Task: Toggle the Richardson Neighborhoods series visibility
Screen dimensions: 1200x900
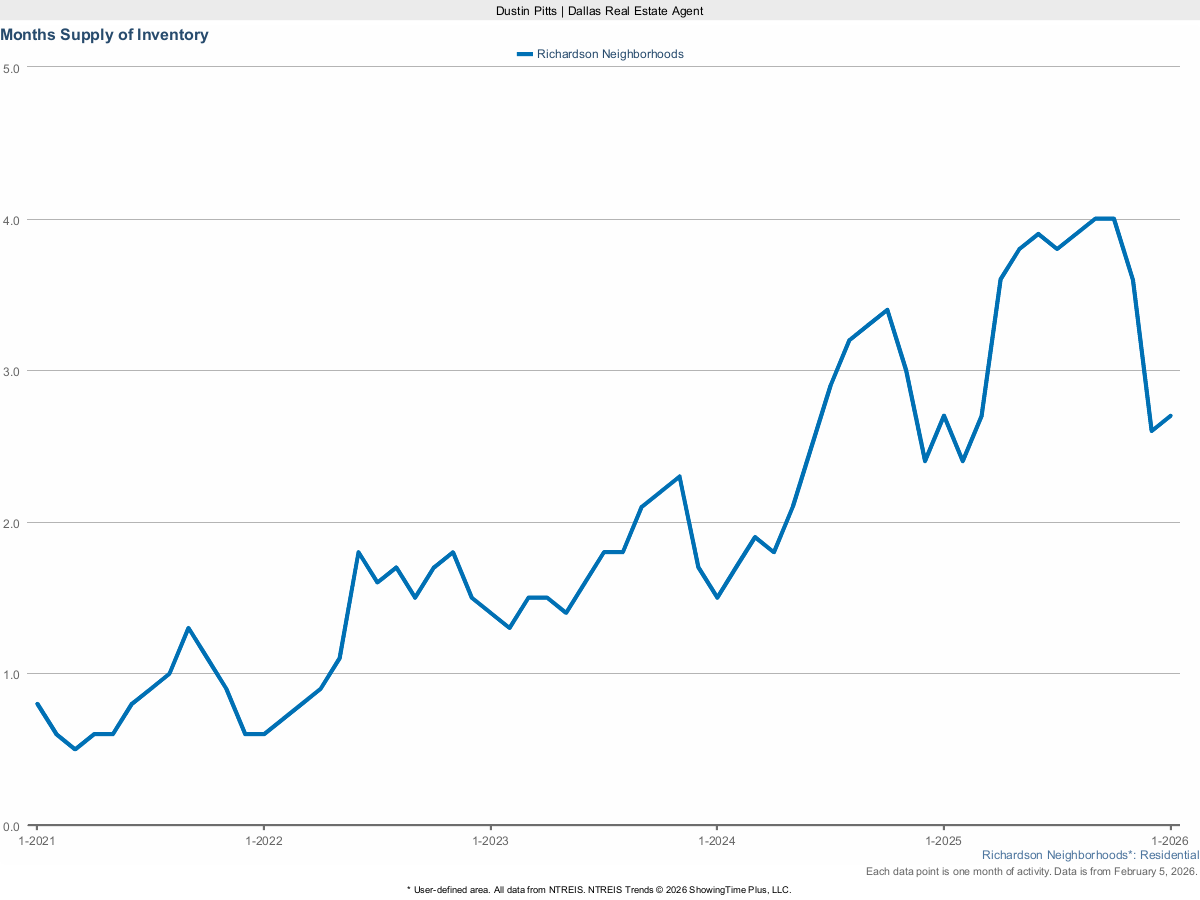Action: pyautogui.click(x=610, y=54)
